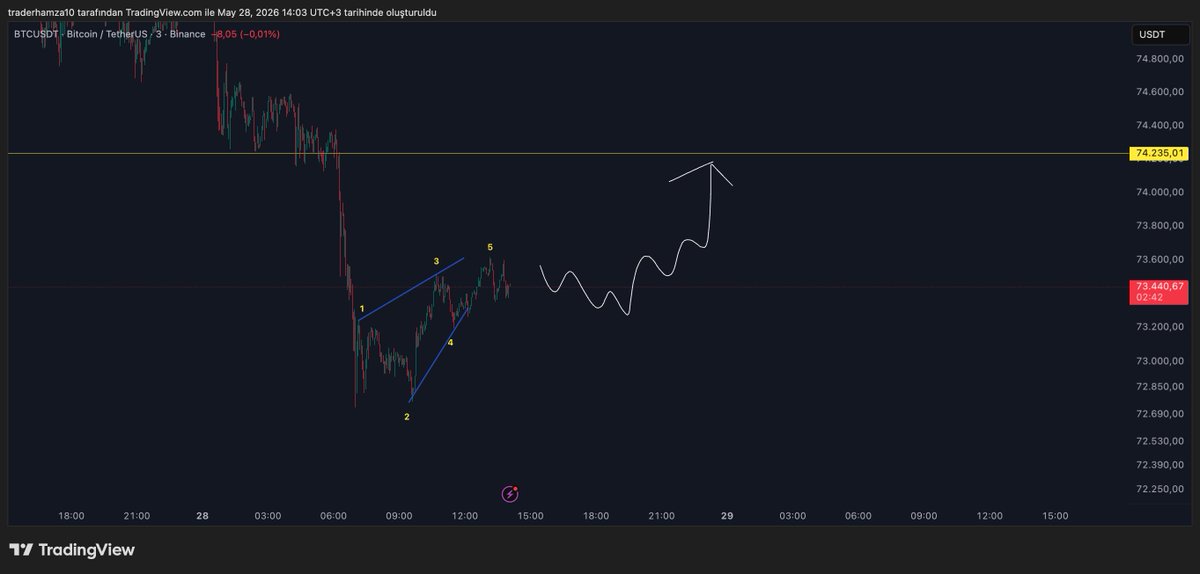Select the BTCUSDT Bitcoin / TetherUS symbol title
The image size is (1200, 574).
tap(110, 34)
